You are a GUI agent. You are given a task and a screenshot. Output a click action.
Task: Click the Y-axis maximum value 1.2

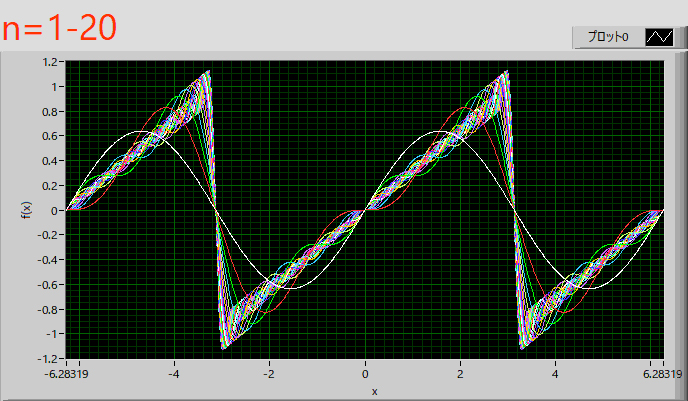[49, 62]
